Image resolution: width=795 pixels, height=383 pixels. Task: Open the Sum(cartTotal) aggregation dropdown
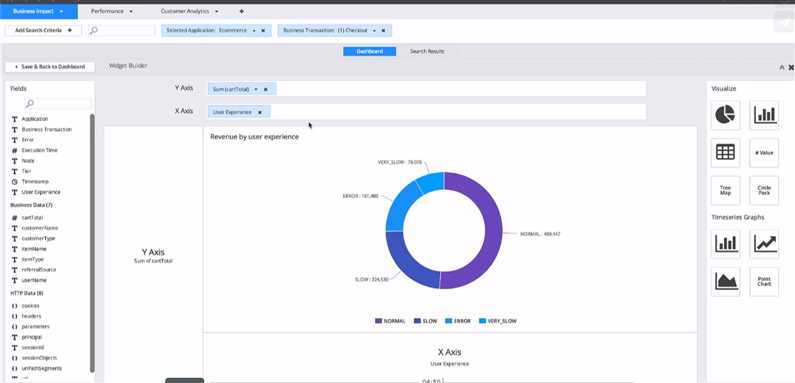(x=256, y=89)
